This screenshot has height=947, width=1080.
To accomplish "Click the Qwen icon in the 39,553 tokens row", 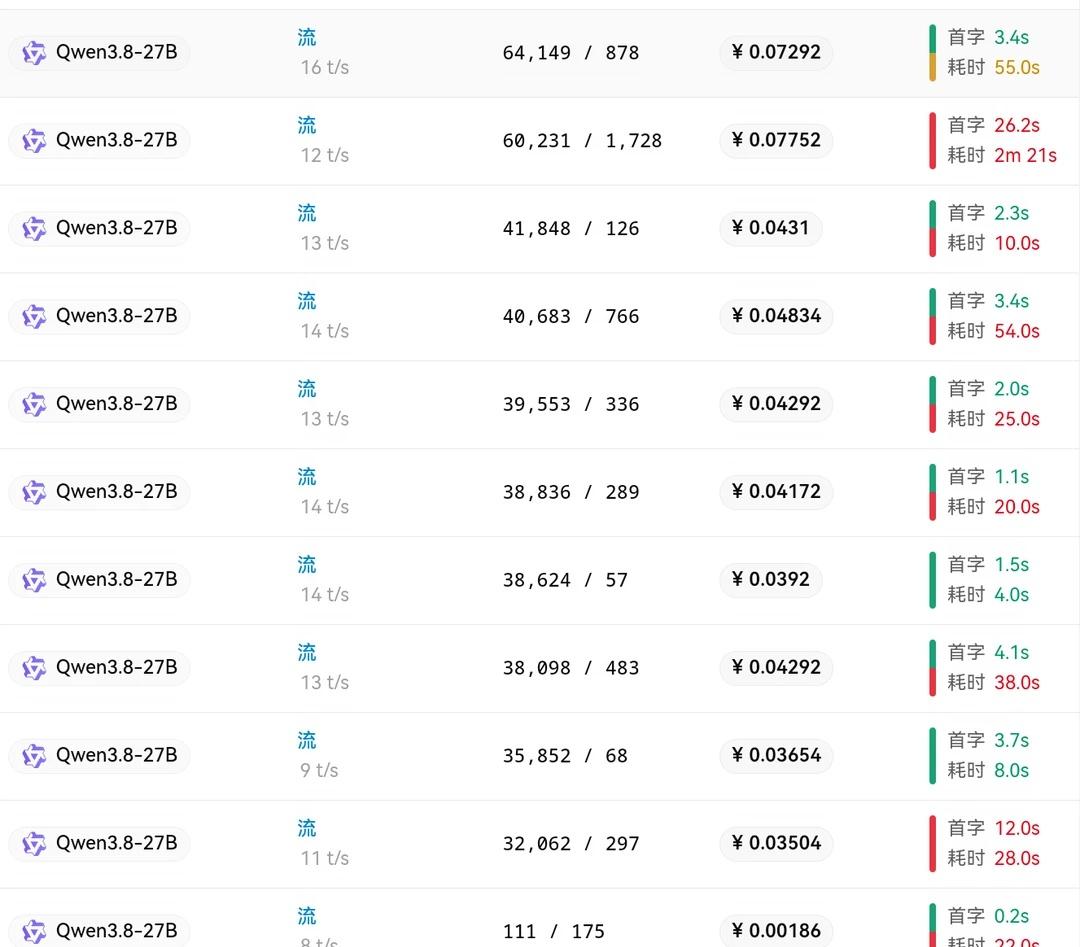I will point(34,404).
